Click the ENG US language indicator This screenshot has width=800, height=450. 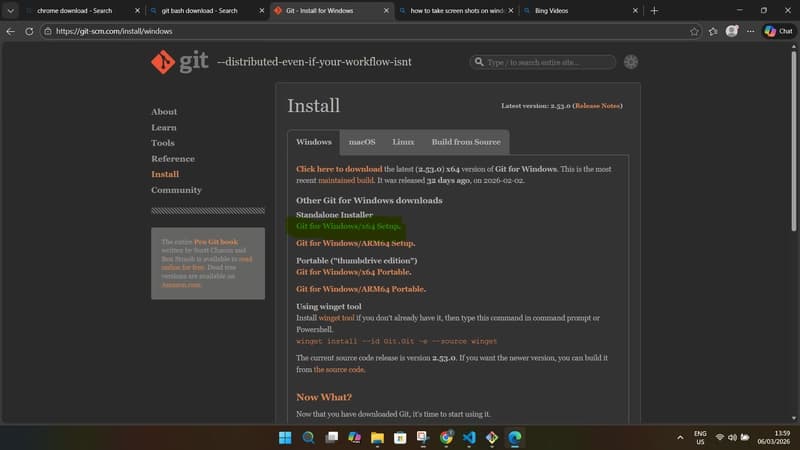click(x=700, y=437)
